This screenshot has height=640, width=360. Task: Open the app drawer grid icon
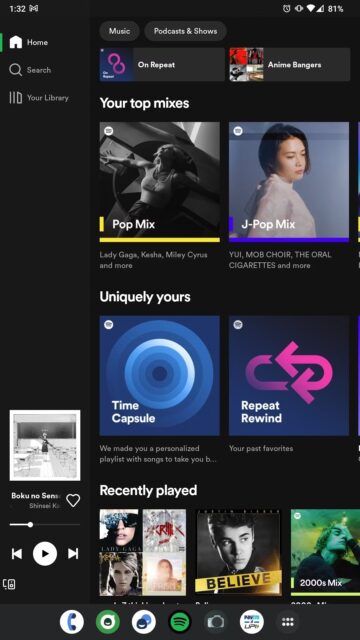(x=288, y=622)
